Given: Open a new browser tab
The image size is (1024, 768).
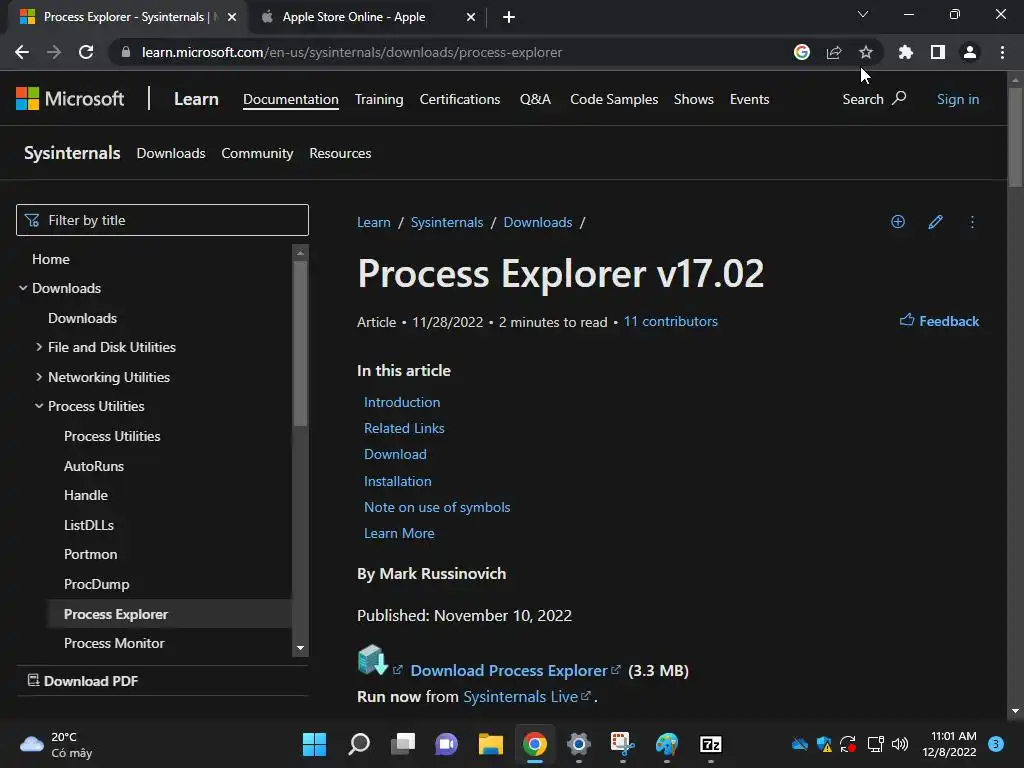Looking at the screenshot, I should tap(508, 18).
